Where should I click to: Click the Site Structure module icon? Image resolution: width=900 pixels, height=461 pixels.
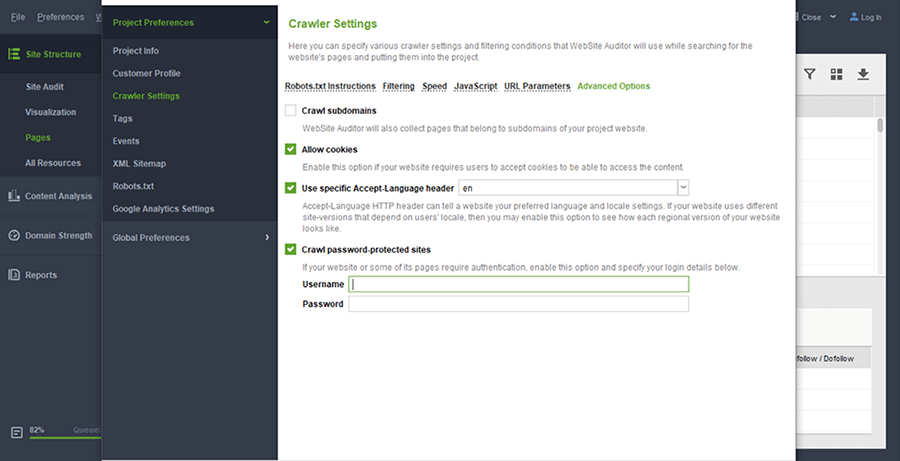coord(14,54)
